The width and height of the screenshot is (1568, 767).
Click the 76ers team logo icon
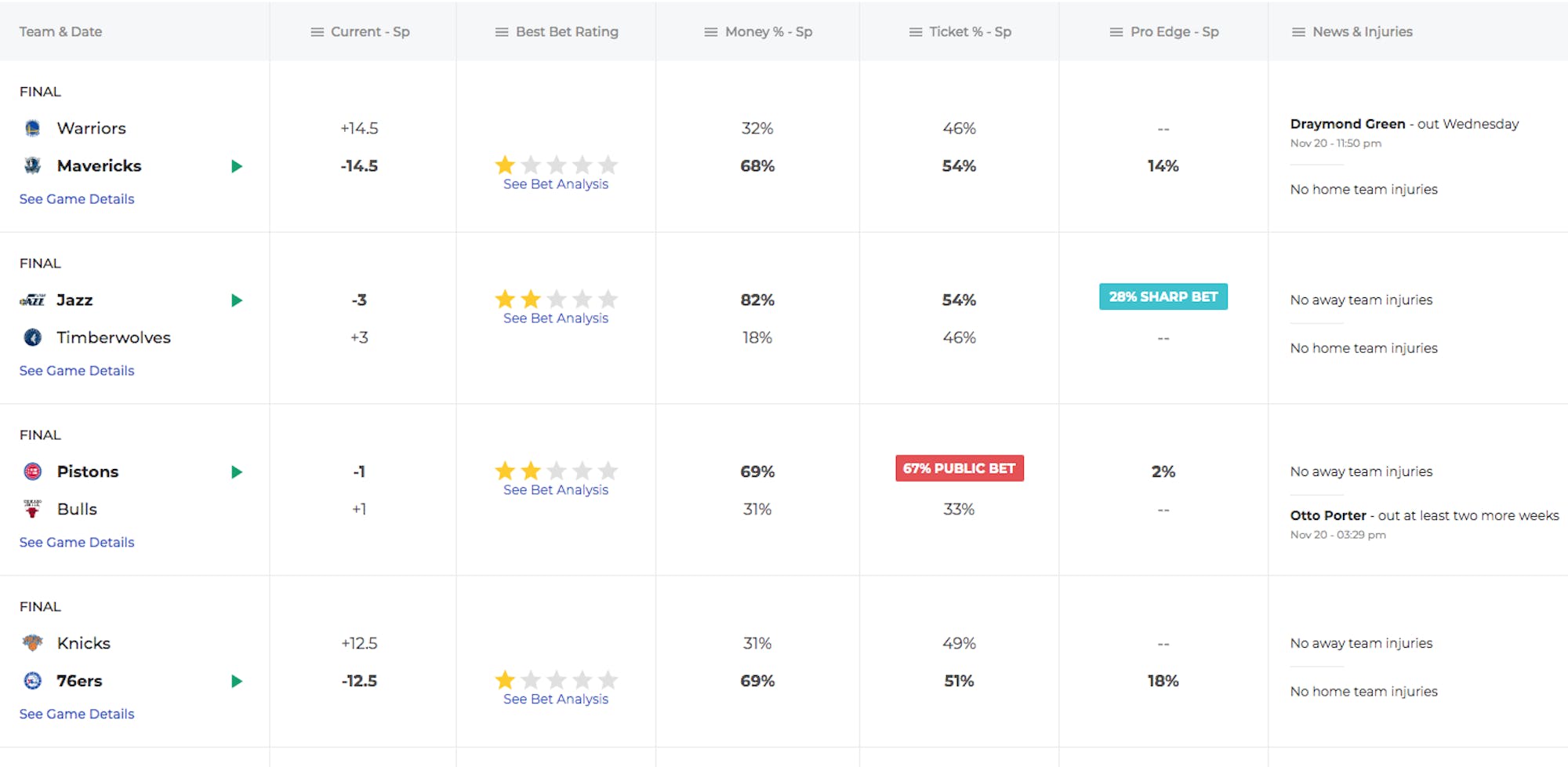[32, 681]
